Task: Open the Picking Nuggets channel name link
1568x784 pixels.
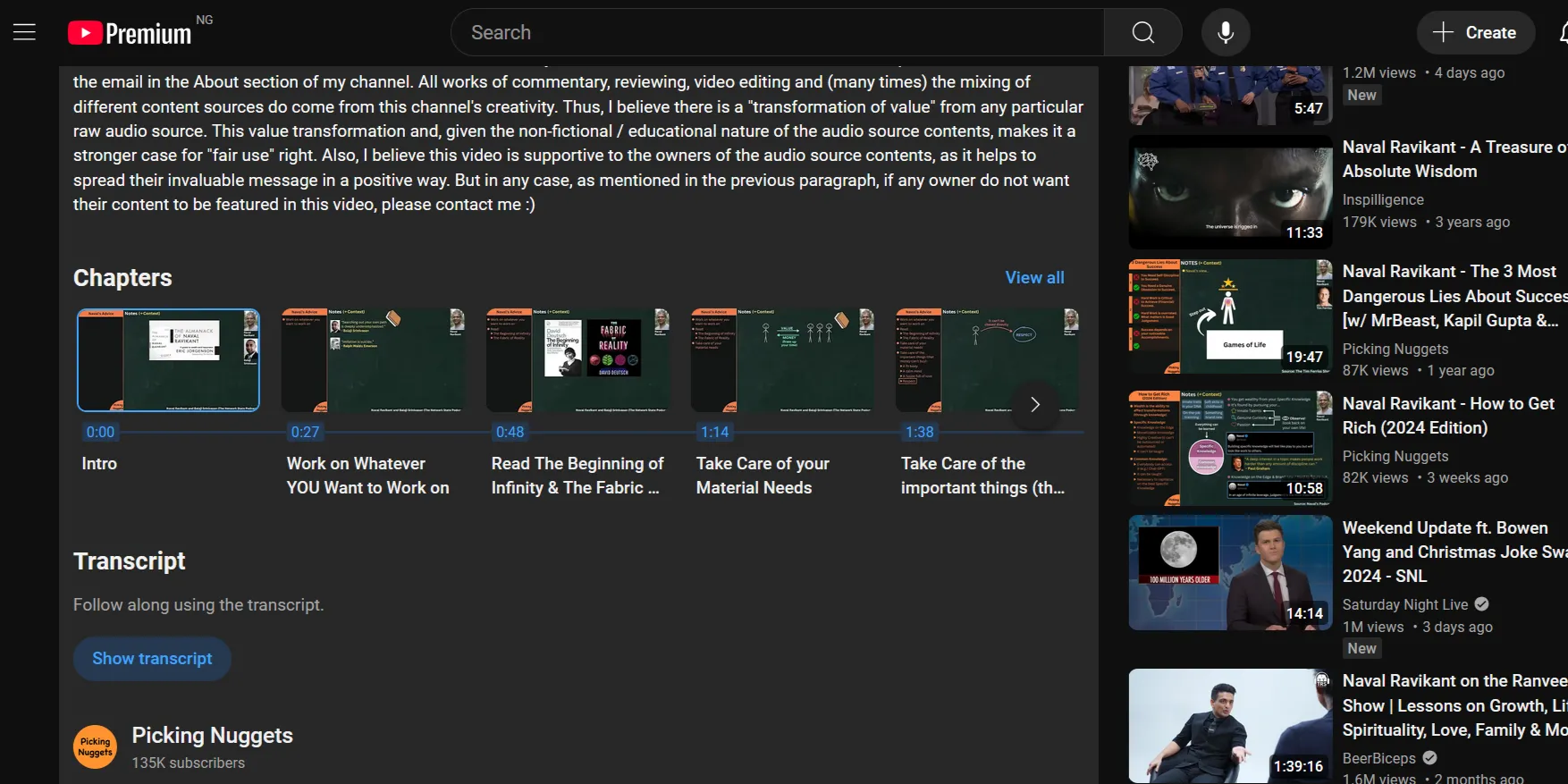Action: (x=213, y=736)
